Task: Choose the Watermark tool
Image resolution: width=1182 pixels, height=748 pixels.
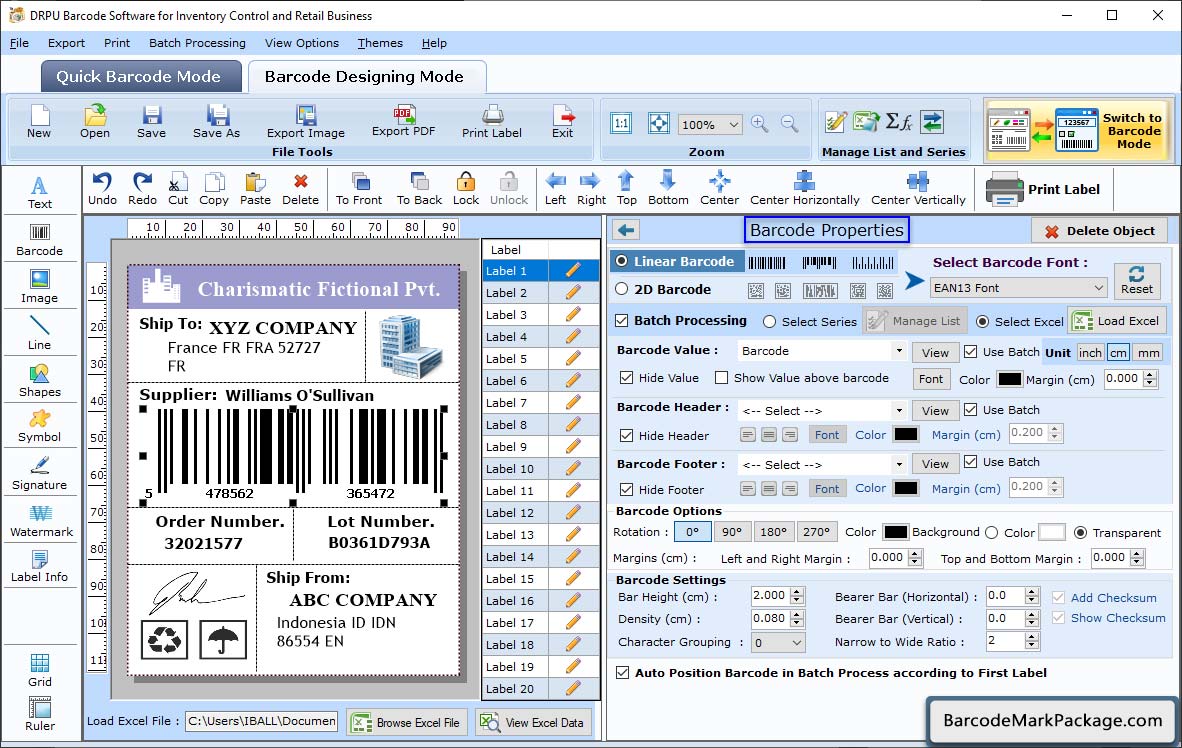Action: (41, 521)
